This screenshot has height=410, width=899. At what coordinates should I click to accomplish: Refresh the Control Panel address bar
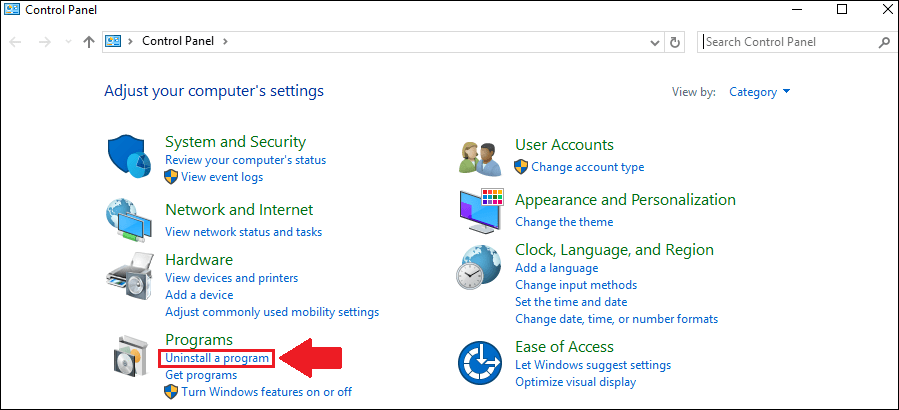point(675,42)
